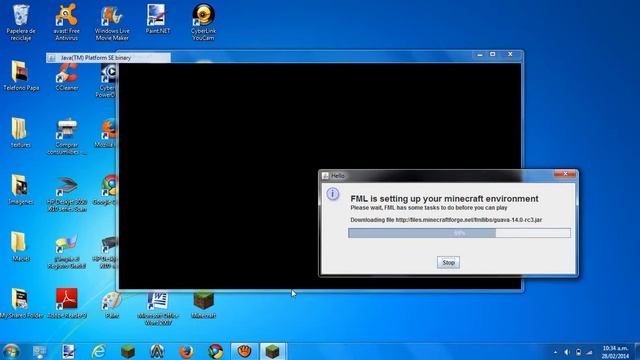Viewport: 640px width, 360px height.
Task: Click the volume icon in the system tray
Action: (x=567, y=352)
